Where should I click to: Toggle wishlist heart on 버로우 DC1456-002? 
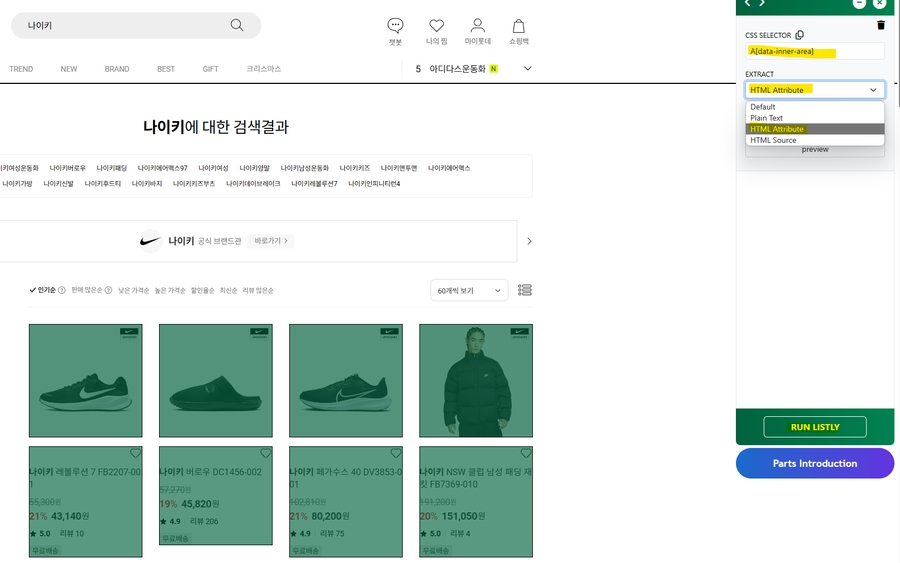[x=266, y=453]
